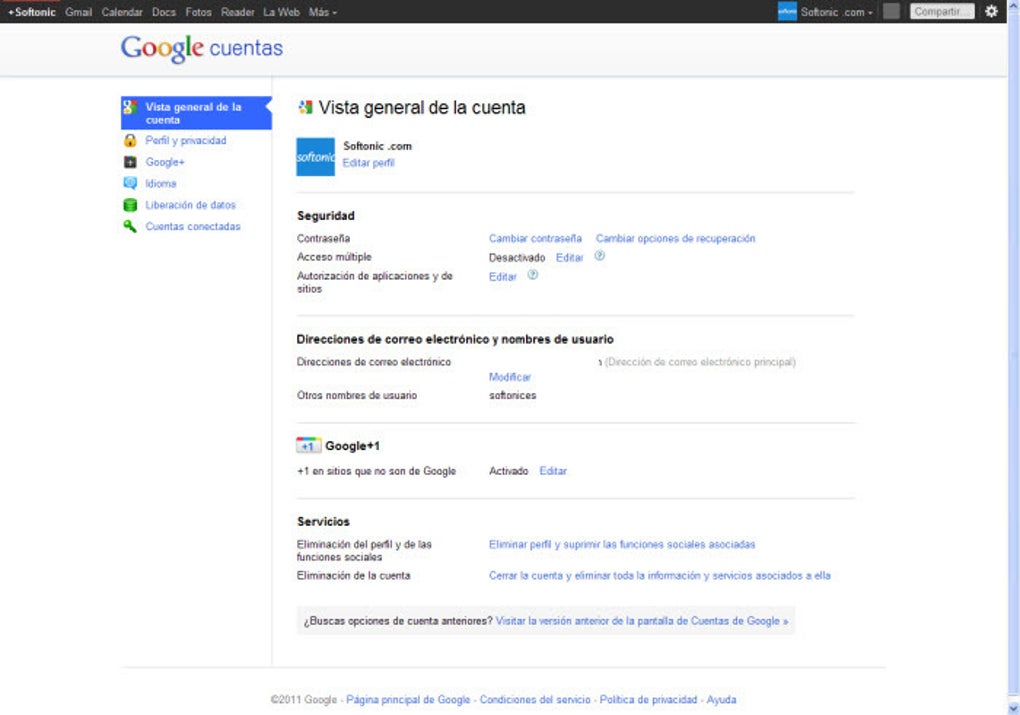The image size is (1020, 715).
Task: Click the Ayuda footer link
Action: 721,699
